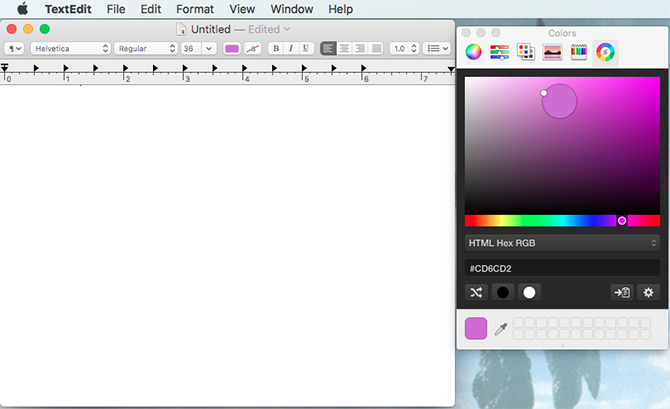Open the Window menu
This screenshot has width=670, height=409.
point(292,9)
